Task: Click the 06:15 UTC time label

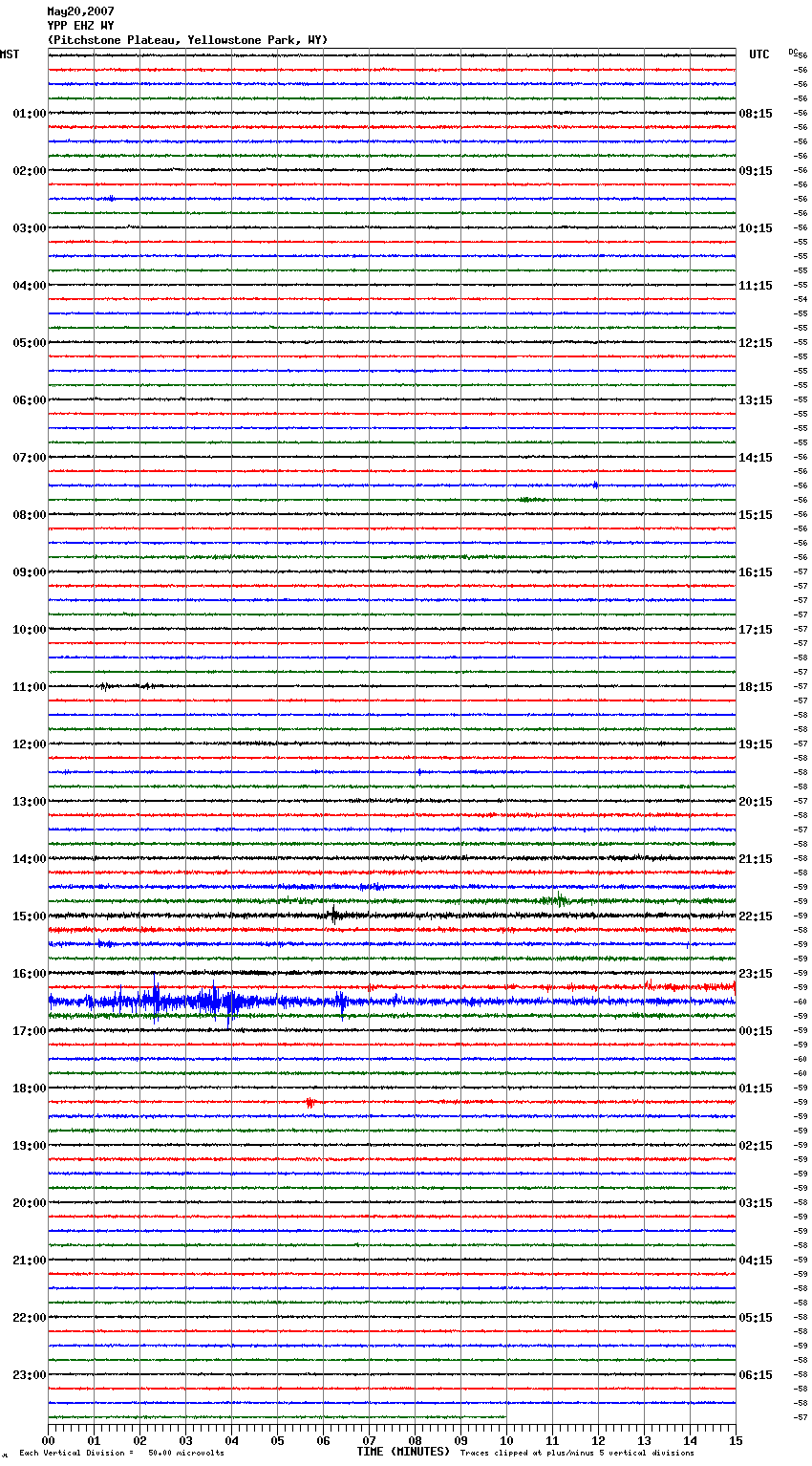Action: (x=756, y=1375)
